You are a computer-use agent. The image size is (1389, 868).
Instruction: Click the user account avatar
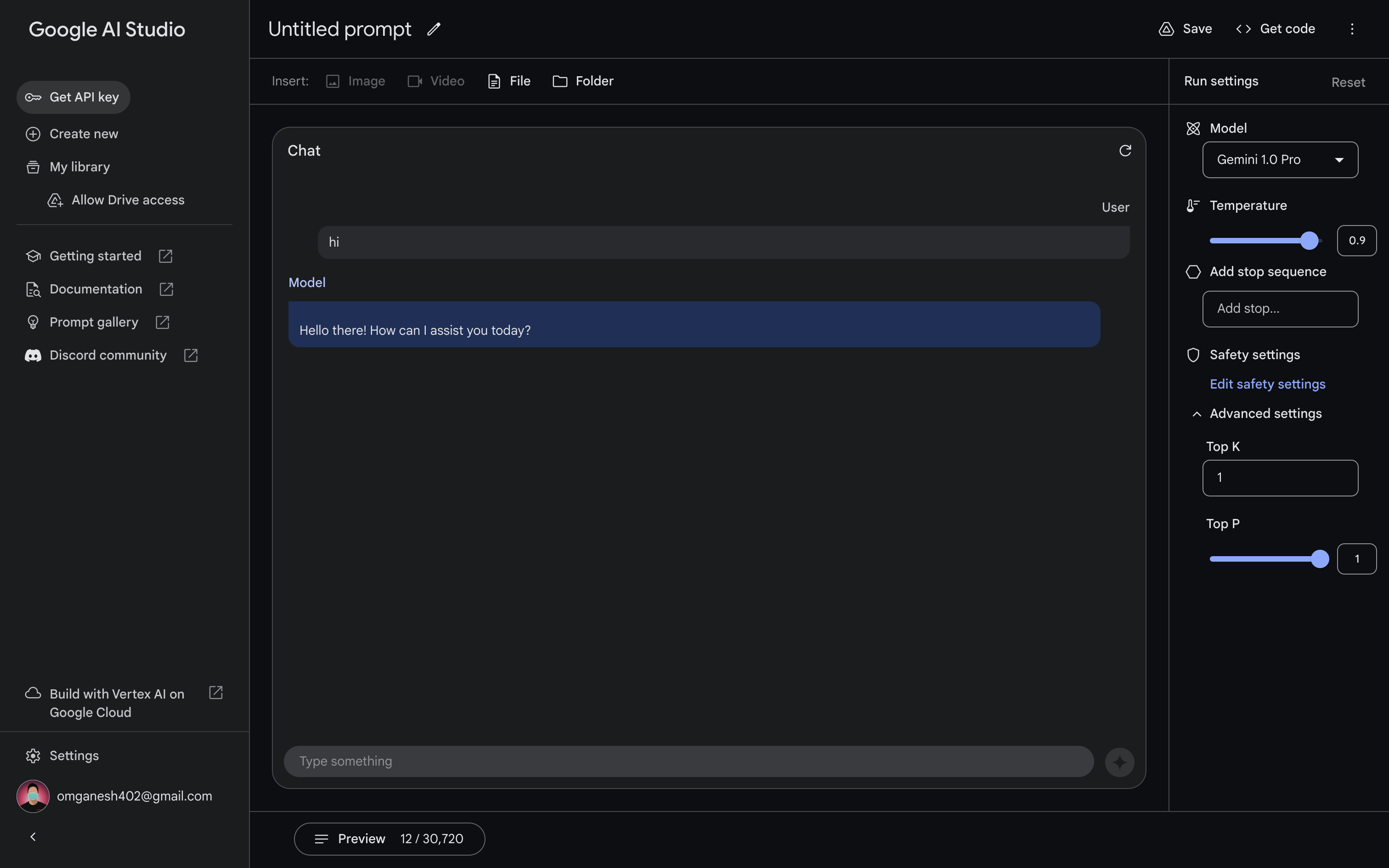[33, 796]
